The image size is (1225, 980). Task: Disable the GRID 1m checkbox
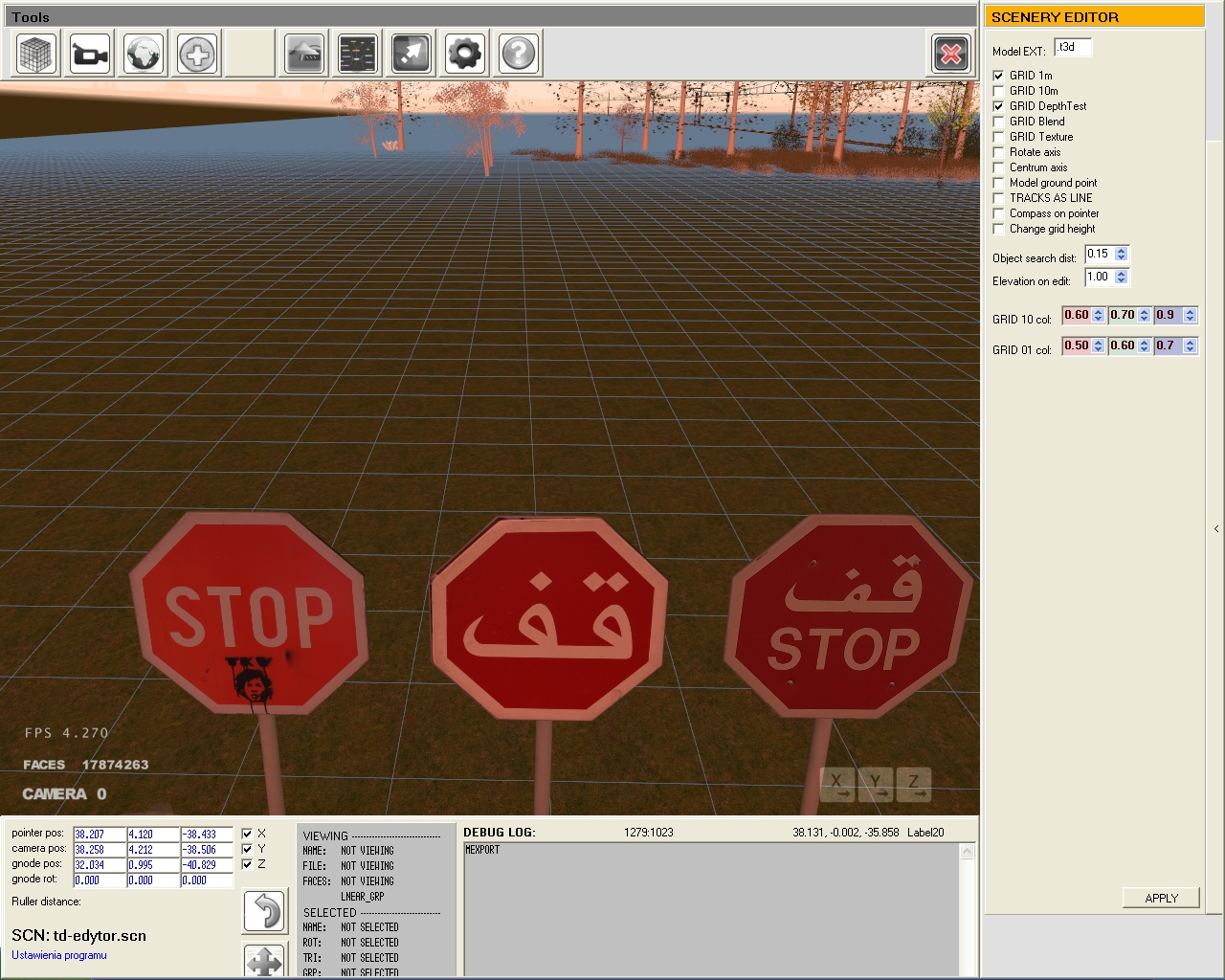point(999,76)
